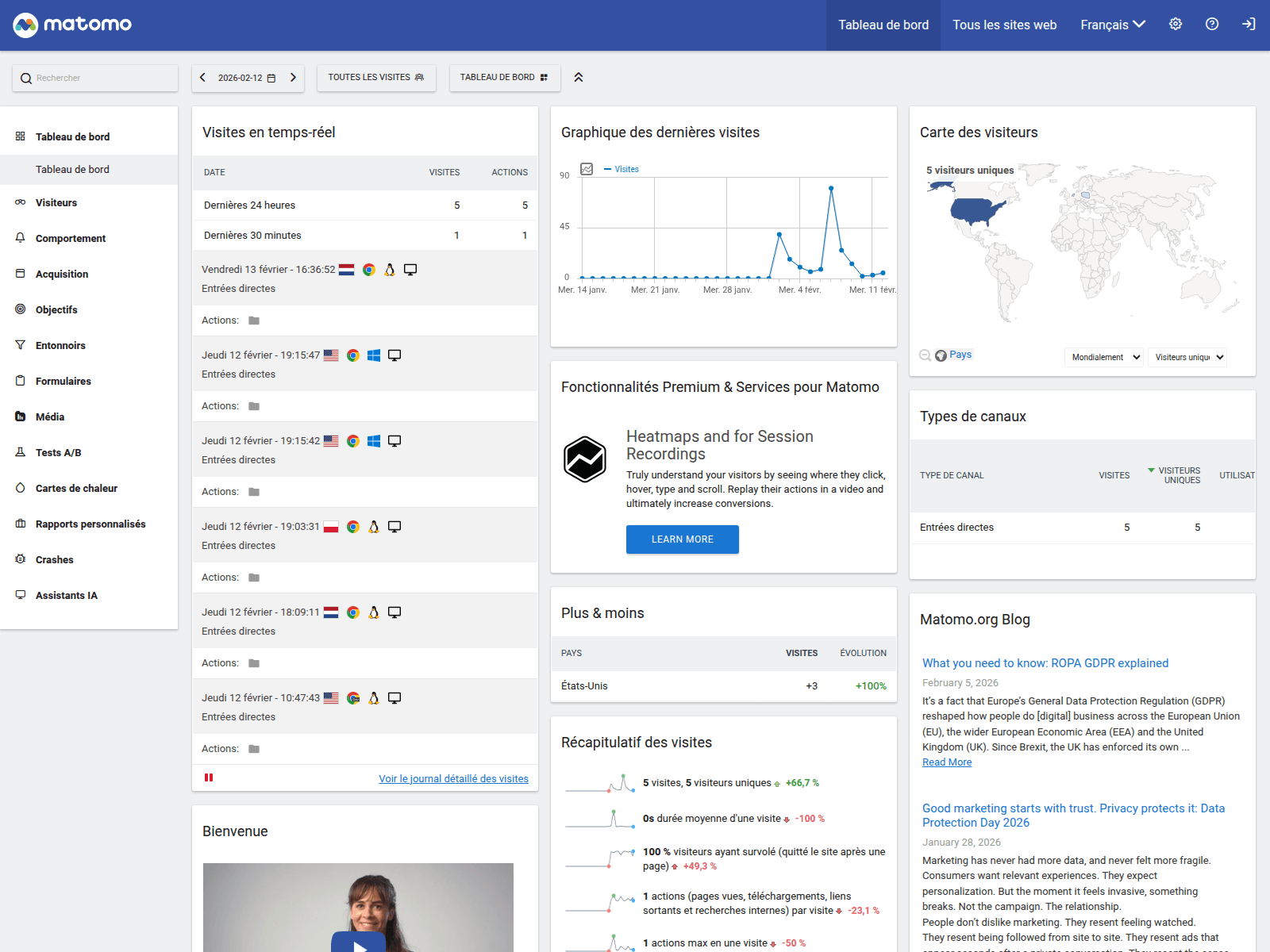Click Windows OS icon on 19:15:42 visit

(x=374, y=441)
